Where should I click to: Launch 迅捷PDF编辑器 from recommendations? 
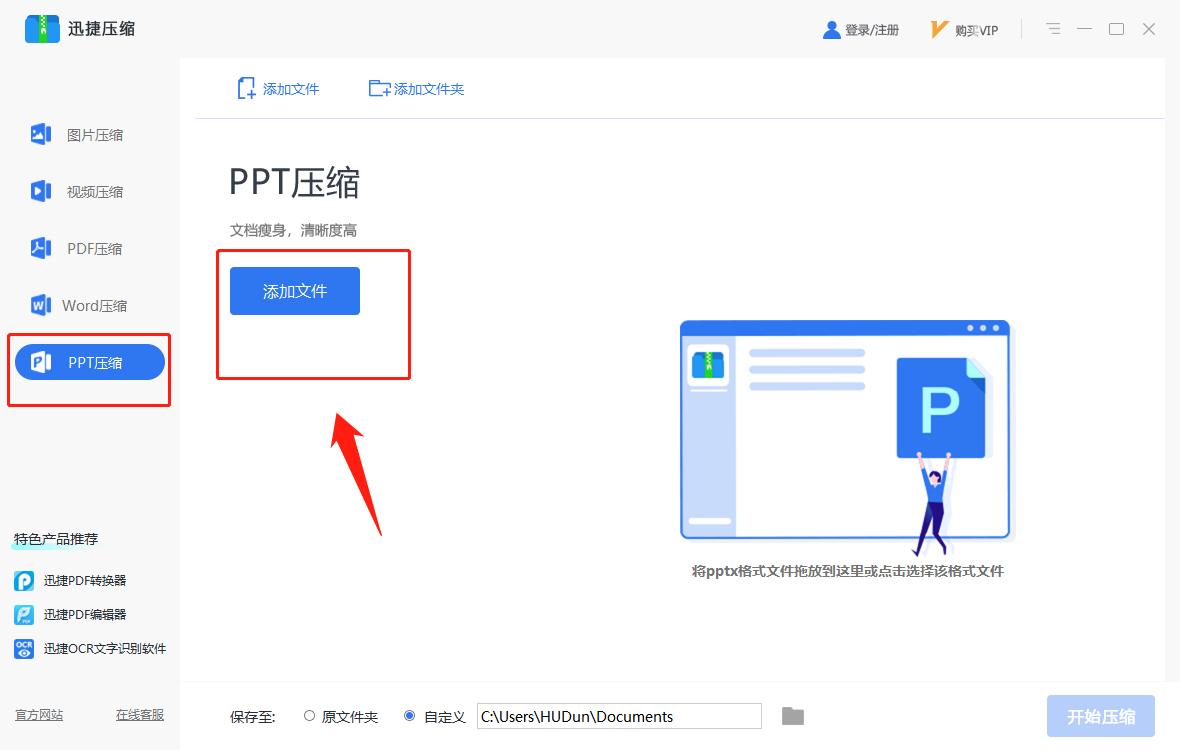click(x=84, y=614)
